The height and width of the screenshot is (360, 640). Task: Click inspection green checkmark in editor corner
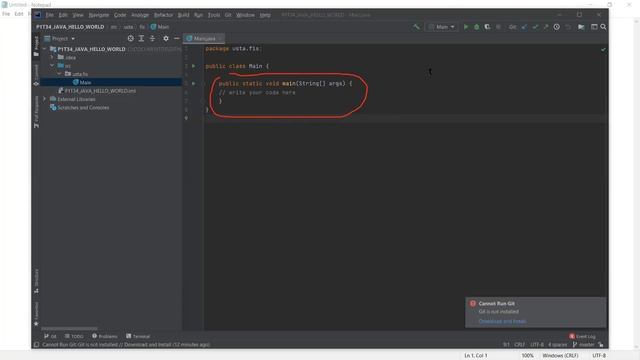603,49
